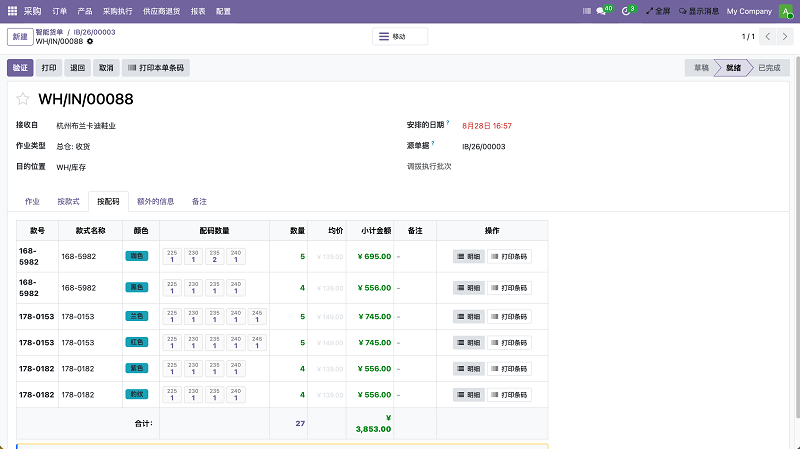Click 打印条码 for the 紫色 row
Image resolution: width=800 pixels, height=449 pixels.
[509, 368]
